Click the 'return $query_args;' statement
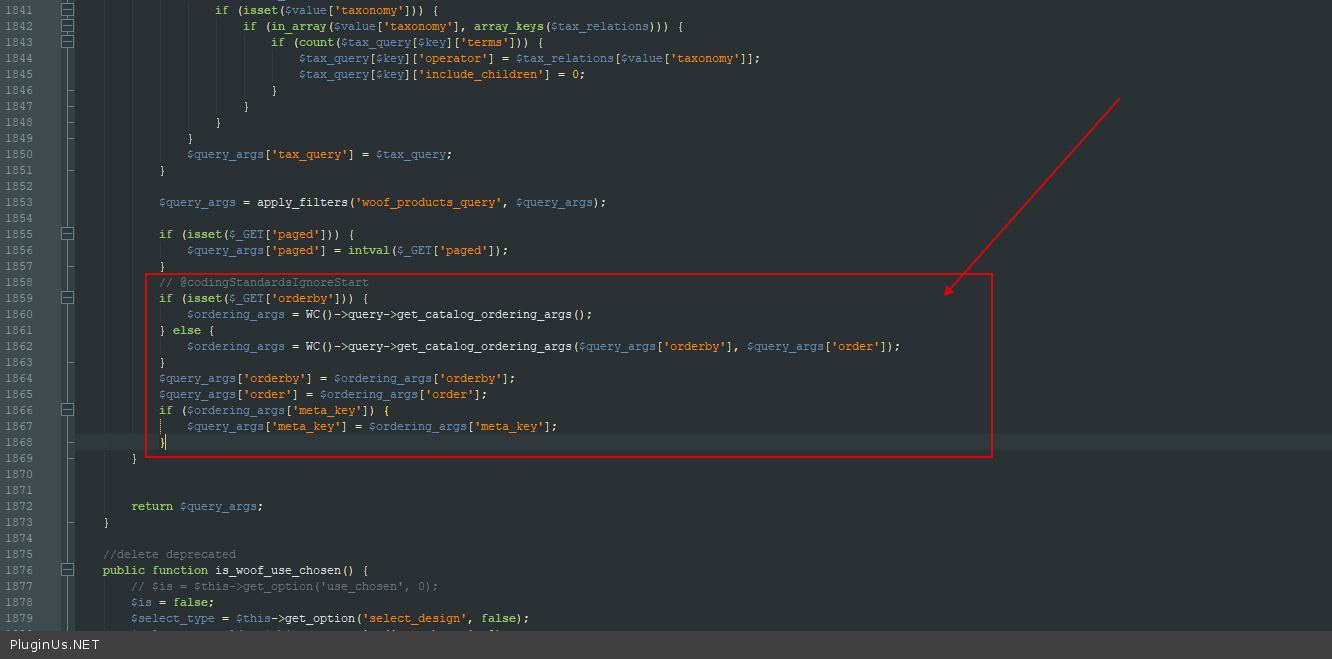1332x659 pixels. coord(197,506)
